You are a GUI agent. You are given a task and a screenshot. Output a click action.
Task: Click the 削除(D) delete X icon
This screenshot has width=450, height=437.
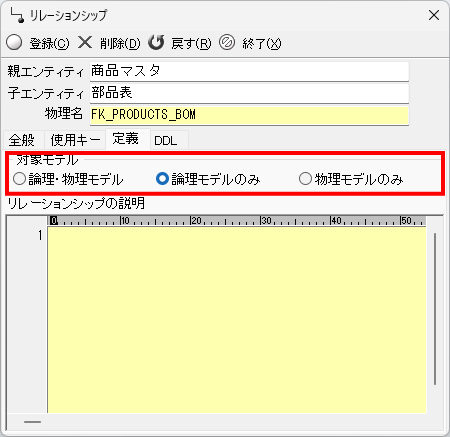pyautogui.click(x=85, y=42)
